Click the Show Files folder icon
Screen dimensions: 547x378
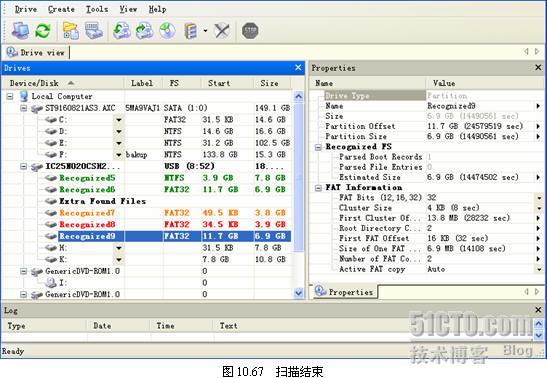click(71, 31)
